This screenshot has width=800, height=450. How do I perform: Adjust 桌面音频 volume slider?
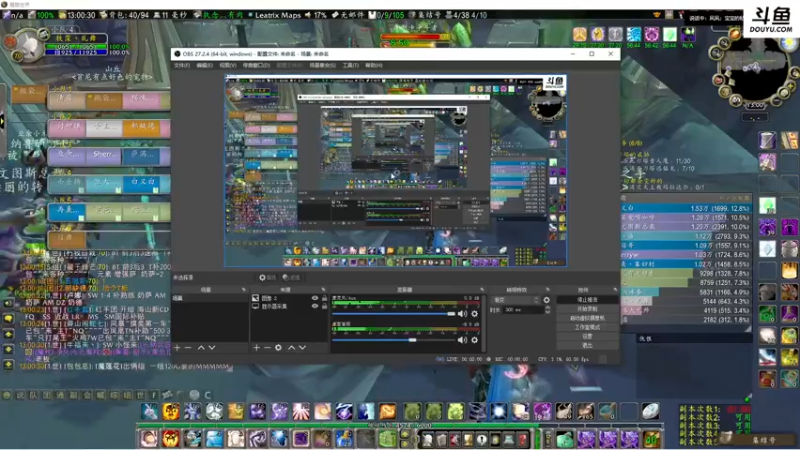coord(393,340)
